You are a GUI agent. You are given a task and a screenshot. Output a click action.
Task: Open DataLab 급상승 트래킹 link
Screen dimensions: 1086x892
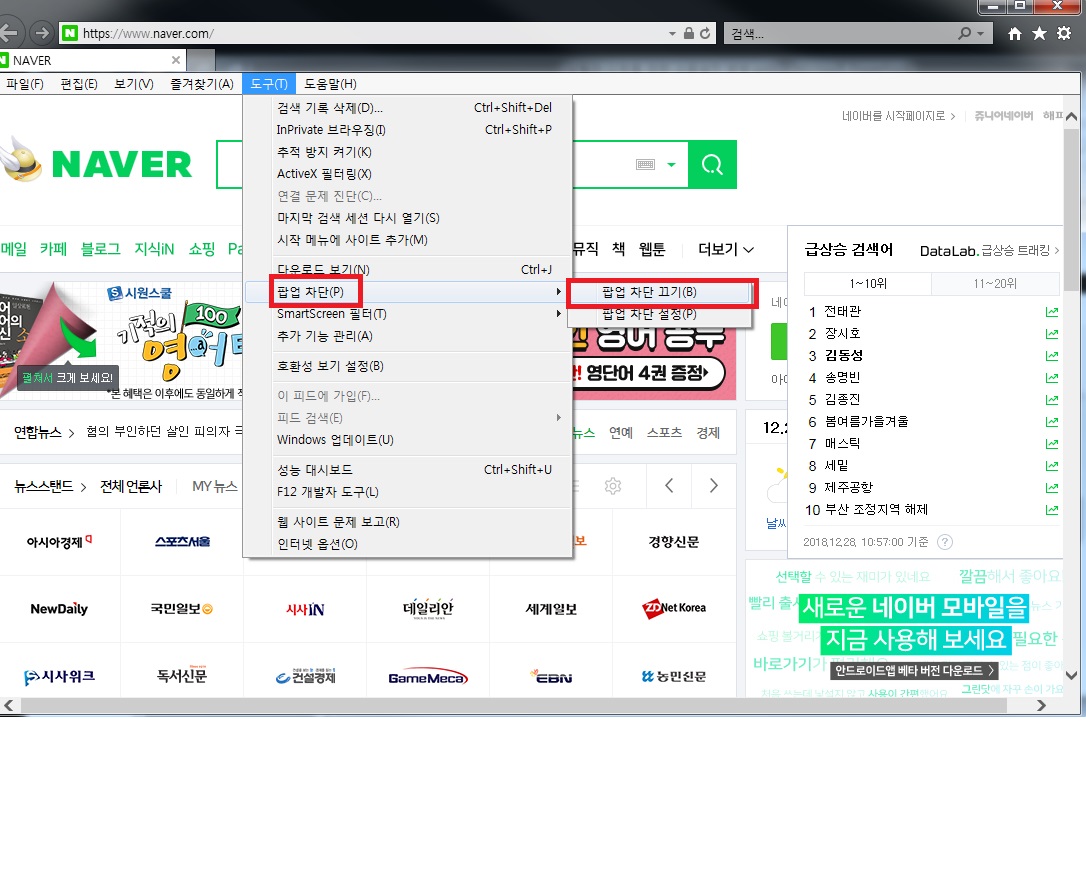989,251
